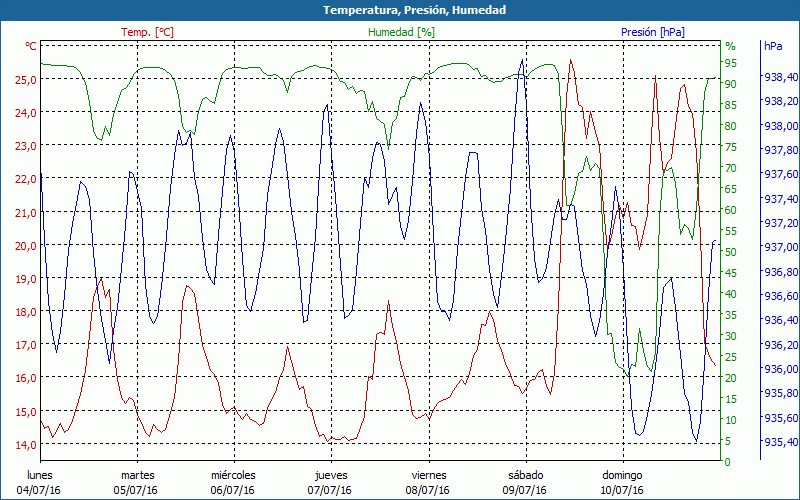Select the martes 05/07/16 date label
Image resolution: width=800 pixels, height=500 pixels.
coord(137,482)
